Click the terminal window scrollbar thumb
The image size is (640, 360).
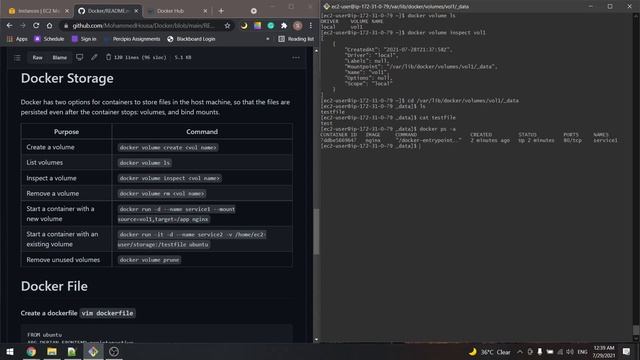click(636, 330)
